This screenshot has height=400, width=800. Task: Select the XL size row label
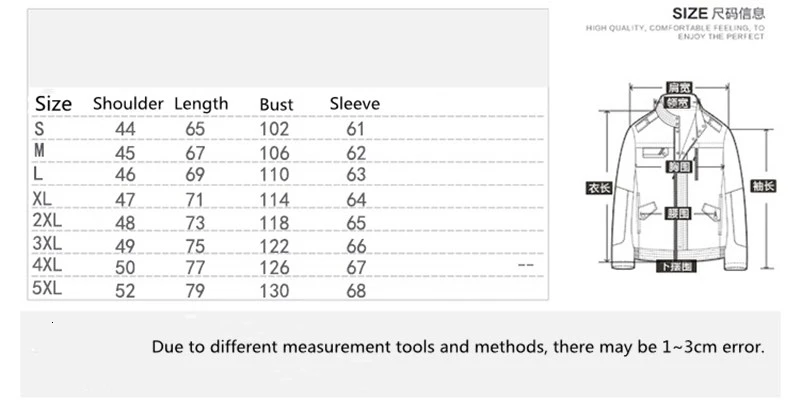42,198
